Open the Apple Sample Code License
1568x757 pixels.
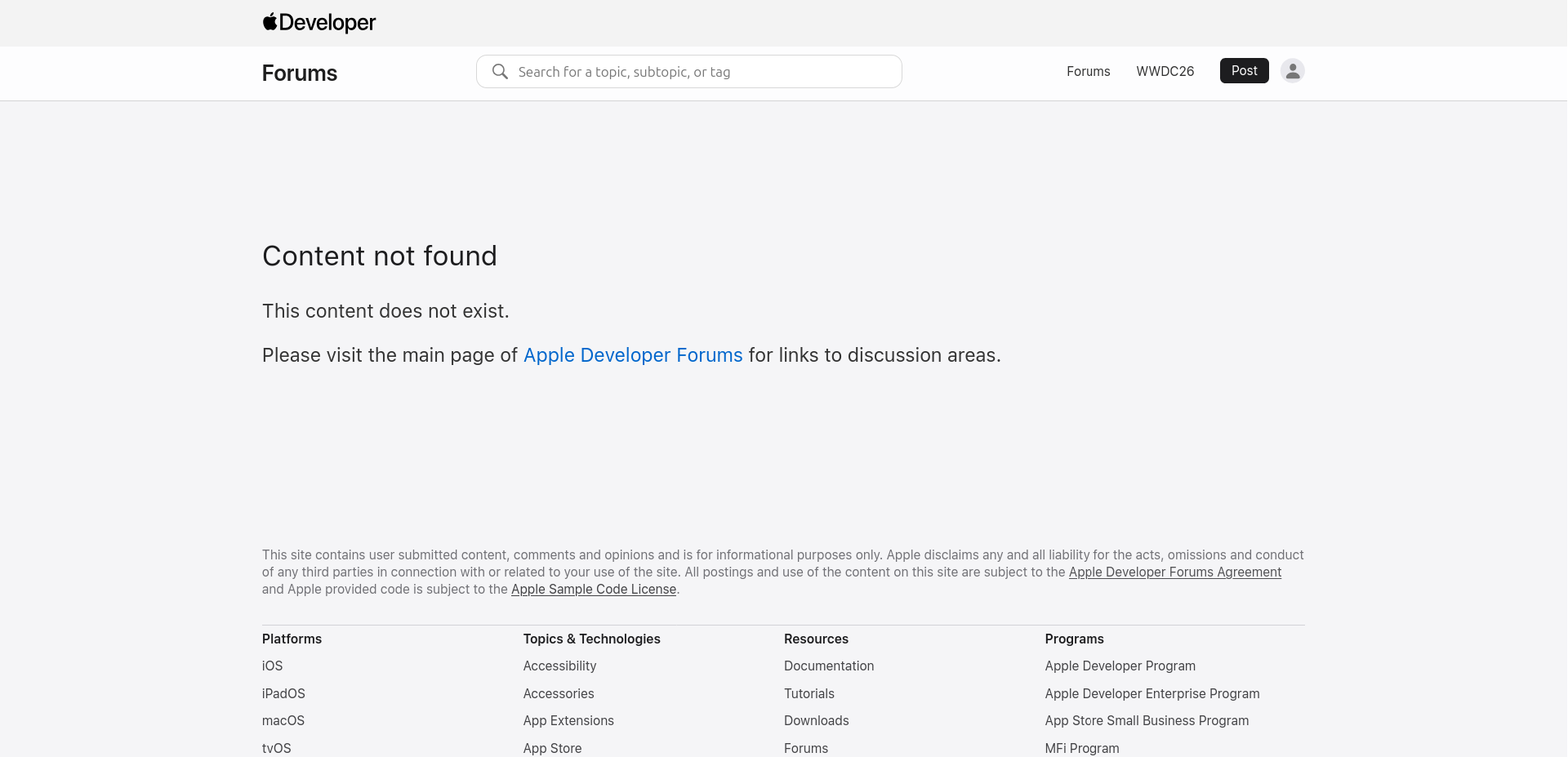[x=594, y=590]
